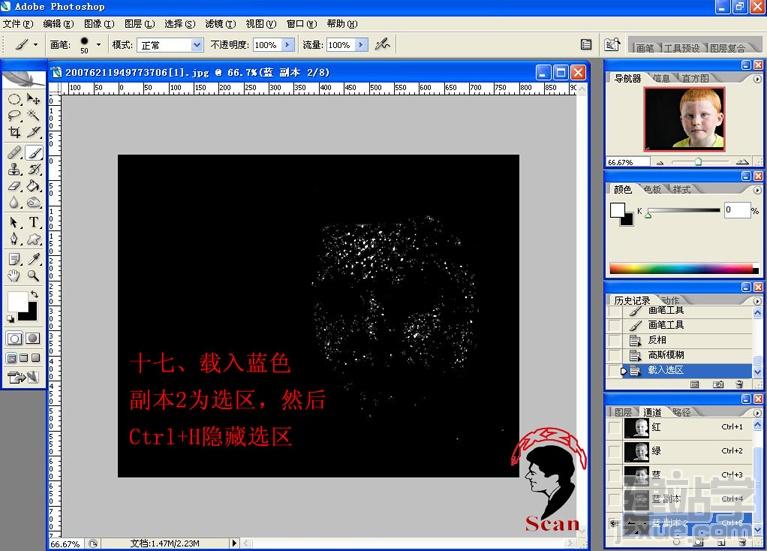Screen dimensions: 767x551
Task: Open the 图像(I) menu
Action: [x=99, y=23]
